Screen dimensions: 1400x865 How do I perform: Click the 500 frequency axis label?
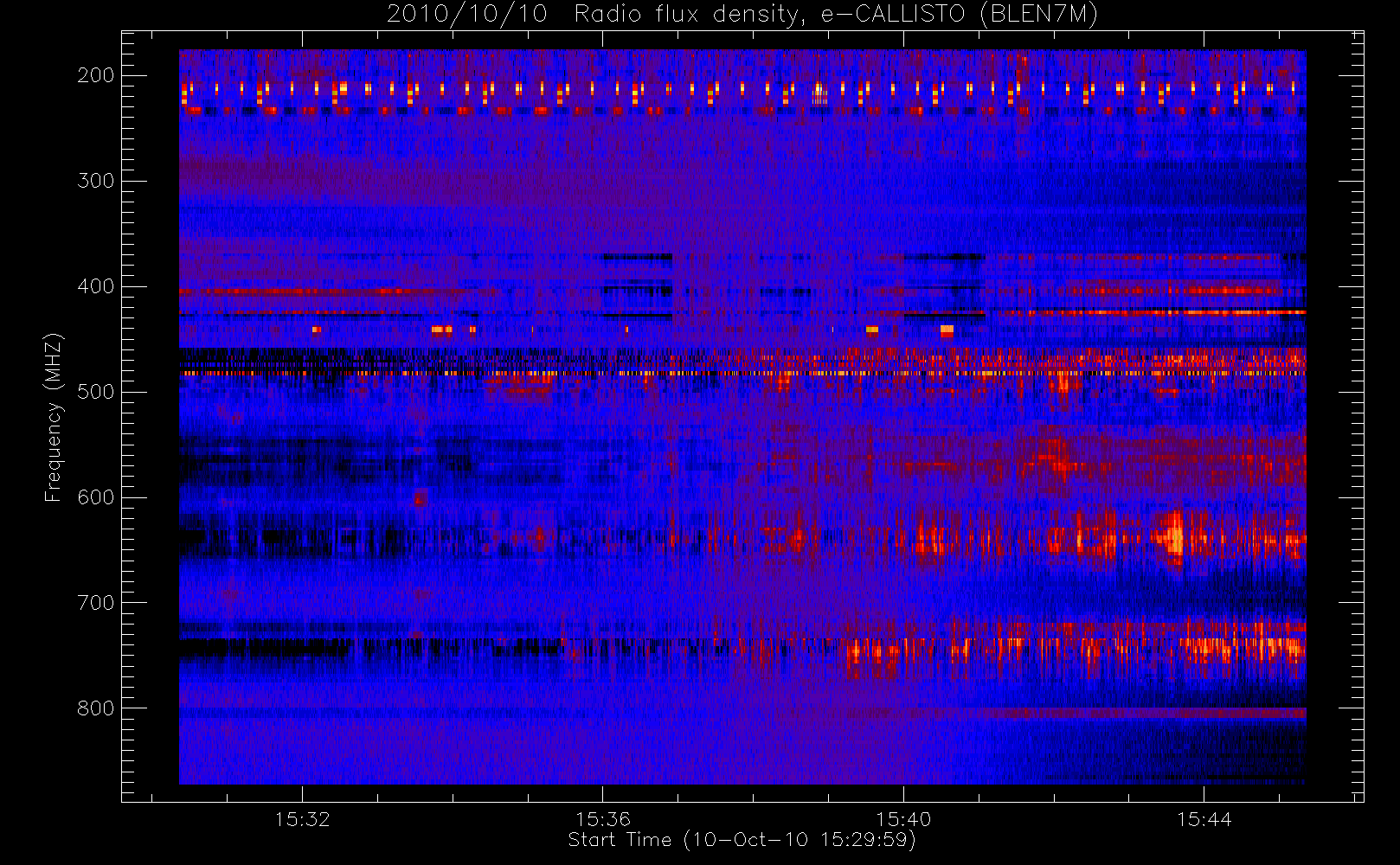(x=95, y=392)
